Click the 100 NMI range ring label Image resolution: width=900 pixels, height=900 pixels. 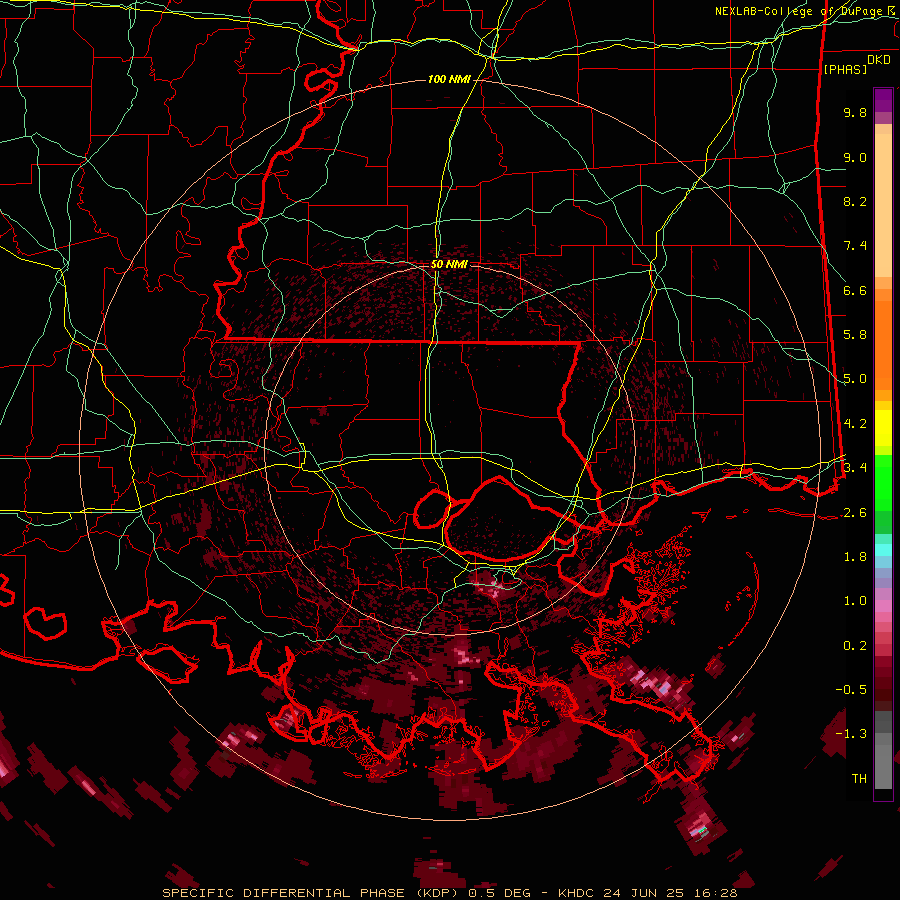(x=449, y=79)
